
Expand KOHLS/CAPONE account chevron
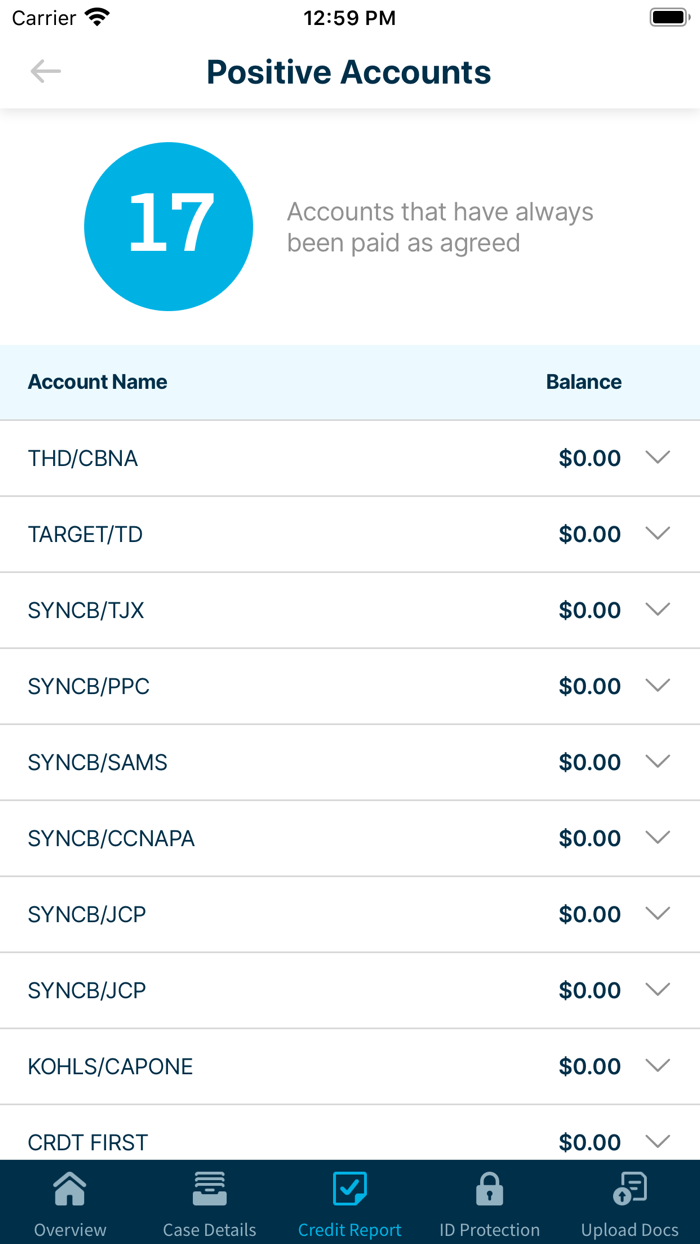click(x=657, y=1066)
